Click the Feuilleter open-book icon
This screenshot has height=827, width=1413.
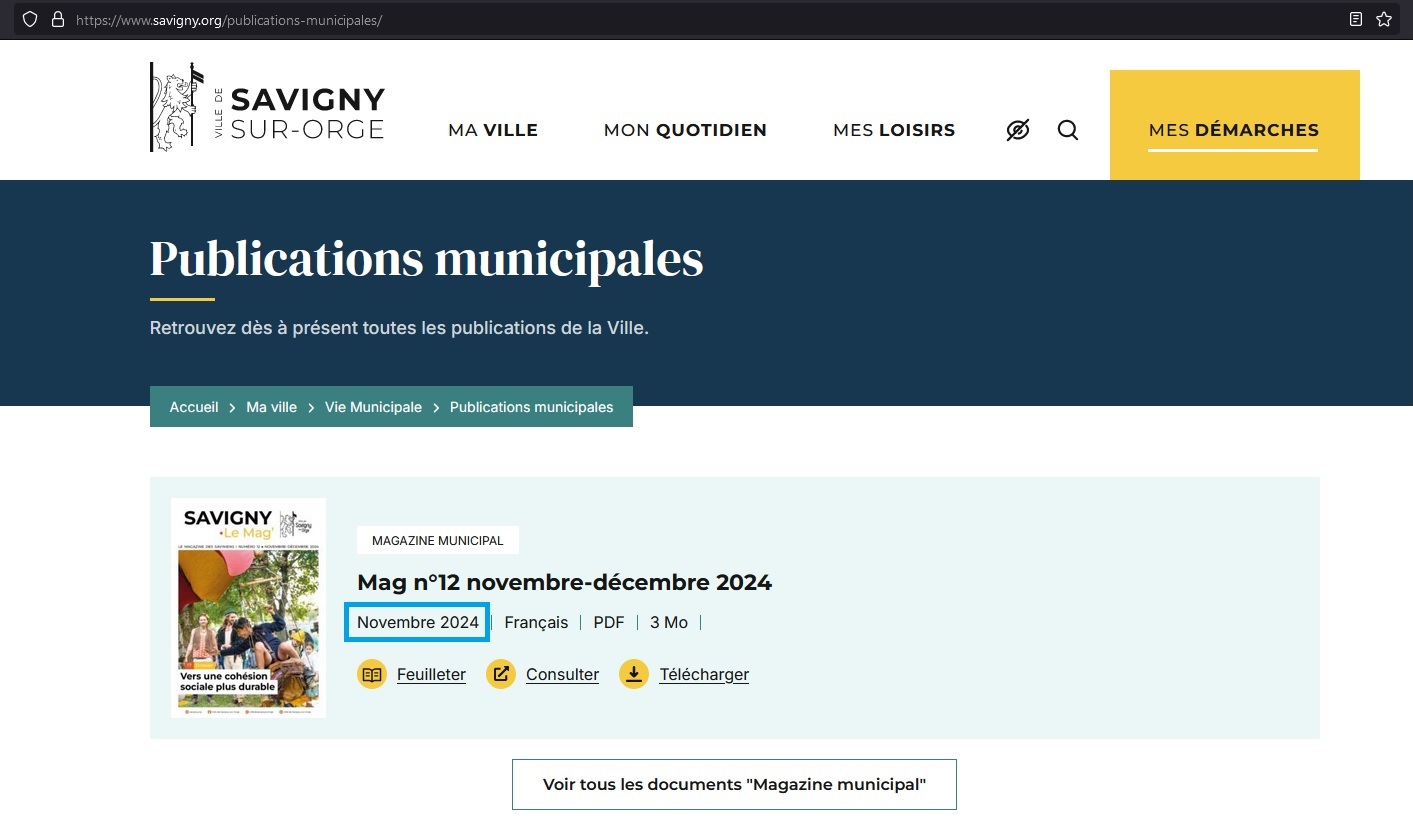pos(372,674)
